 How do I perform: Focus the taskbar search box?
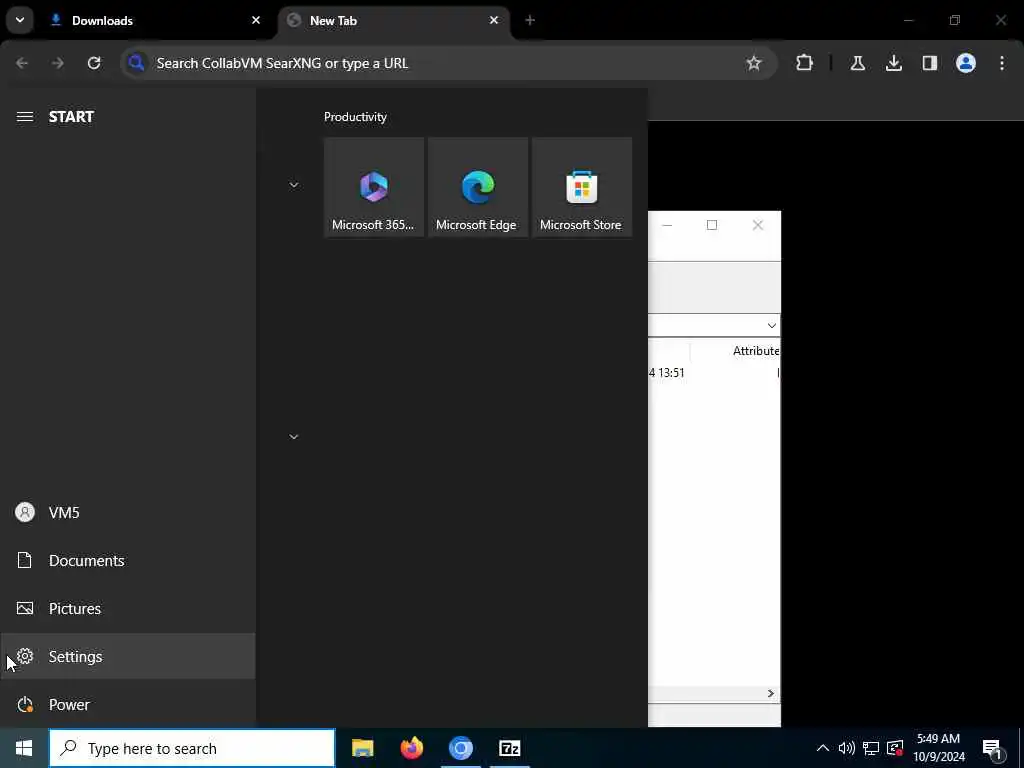coord(192,748)
